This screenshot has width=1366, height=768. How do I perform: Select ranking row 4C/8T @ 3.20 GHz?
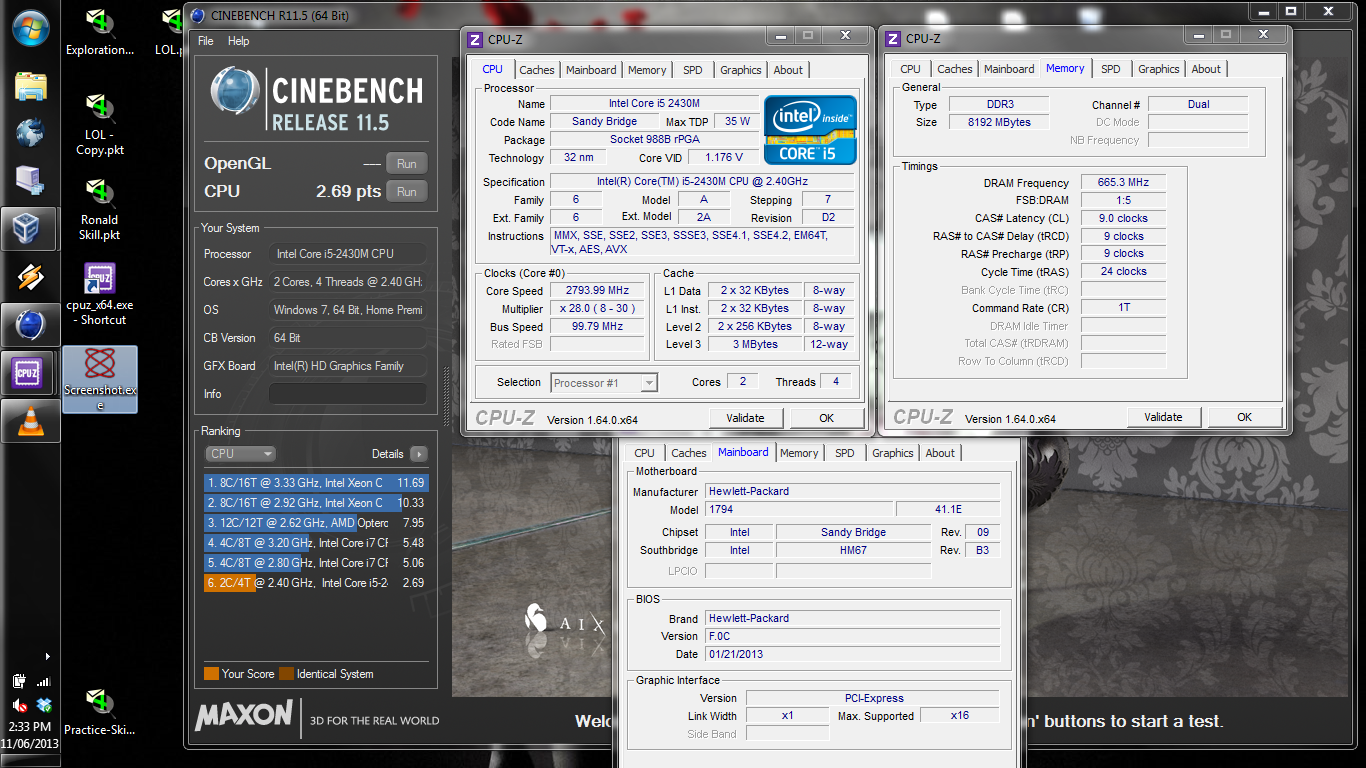(x=316, y=543)
